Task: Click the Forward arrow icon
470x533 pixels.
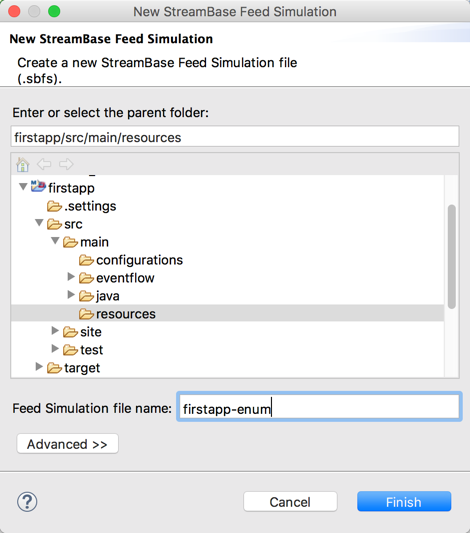Action: pos(66,164)
